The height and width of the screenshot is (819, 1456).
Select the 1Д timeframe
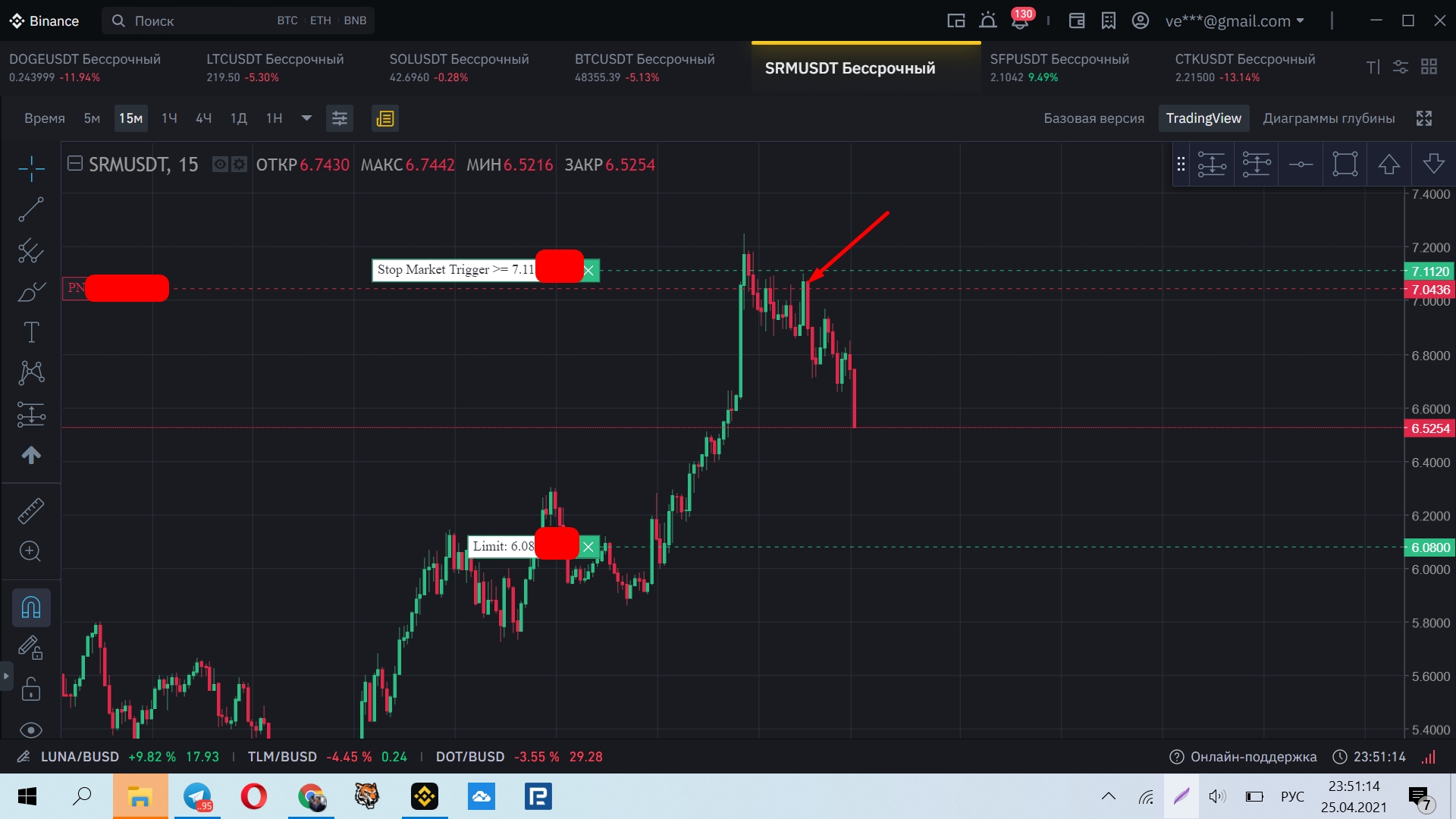pyautogui.click(x=238, y=118)
